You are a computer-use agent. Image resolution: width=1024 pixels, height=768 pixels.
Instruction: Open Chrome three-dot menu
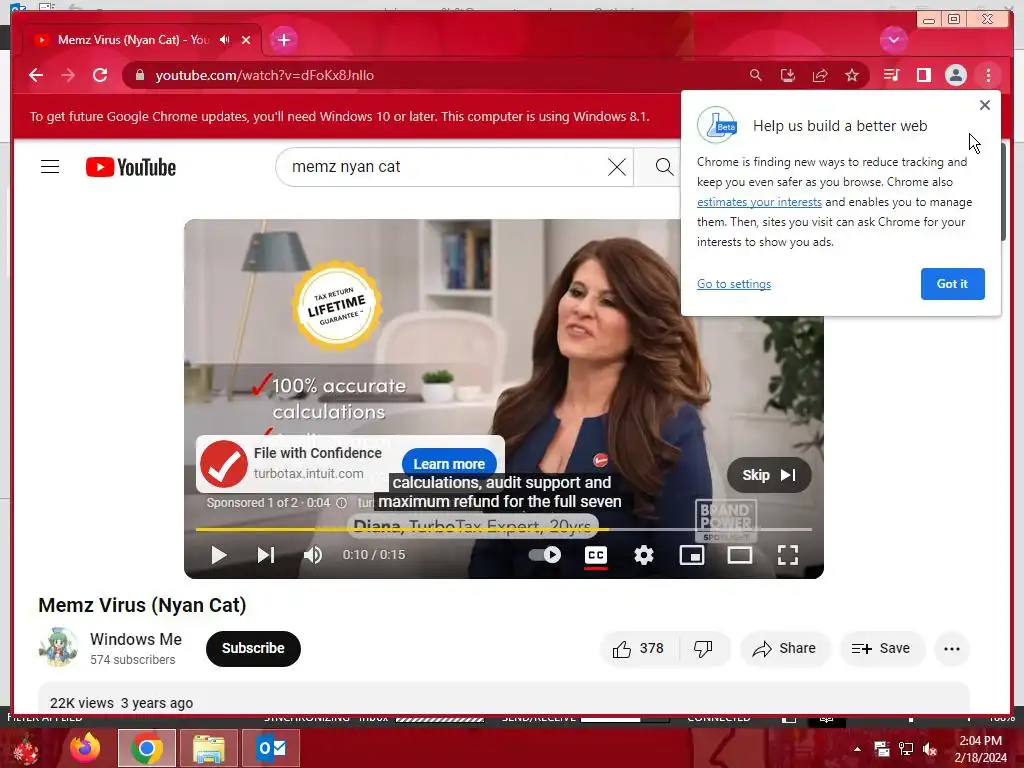(988, 75)
